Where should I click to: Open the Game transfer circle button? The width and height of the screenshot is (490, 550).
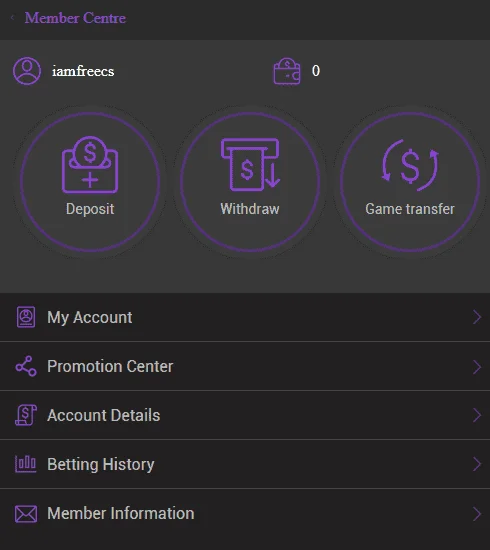coord(410,182)
